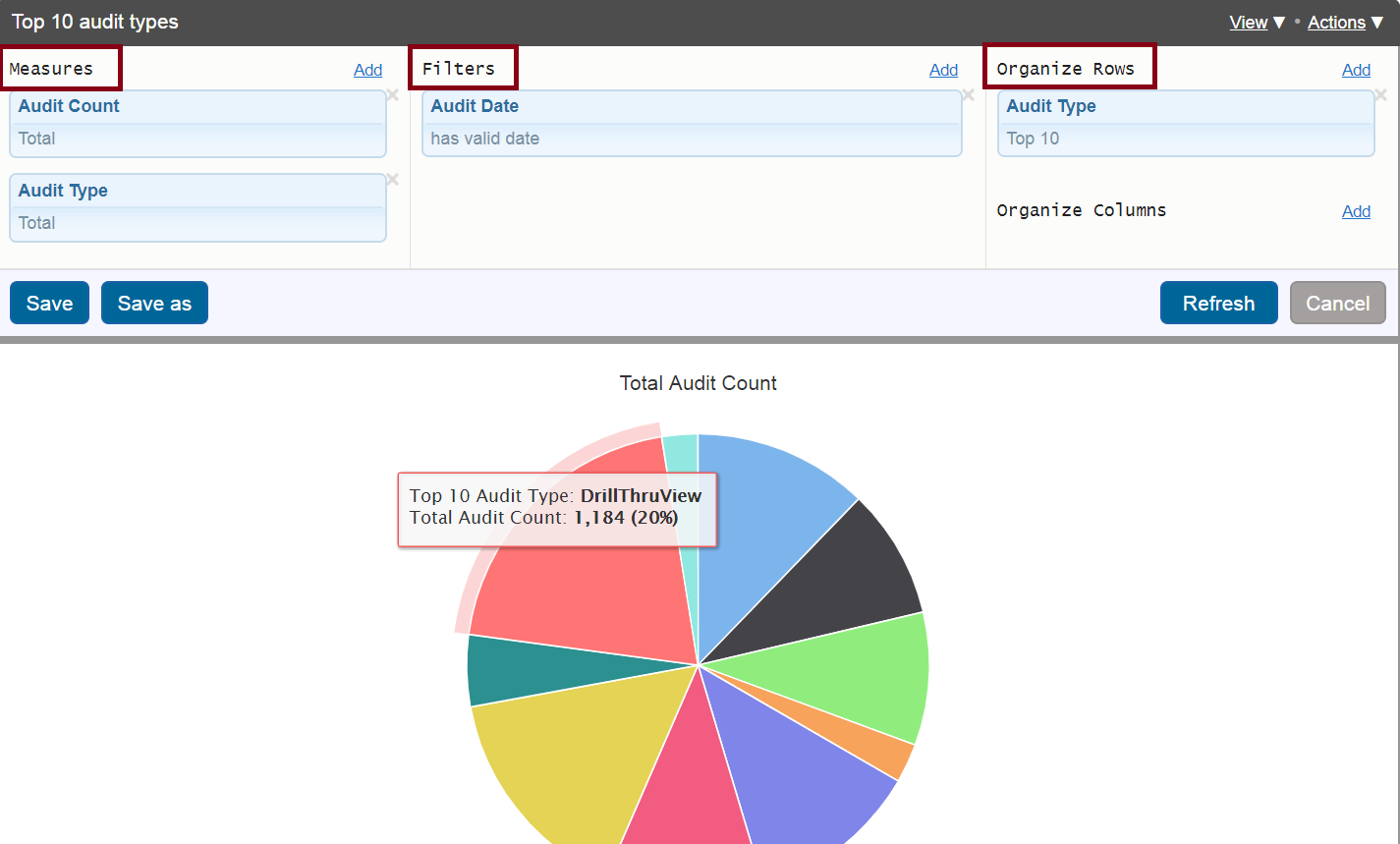Remove the Audit Type measure
1400x844 pixels.
tap(392, 180)
